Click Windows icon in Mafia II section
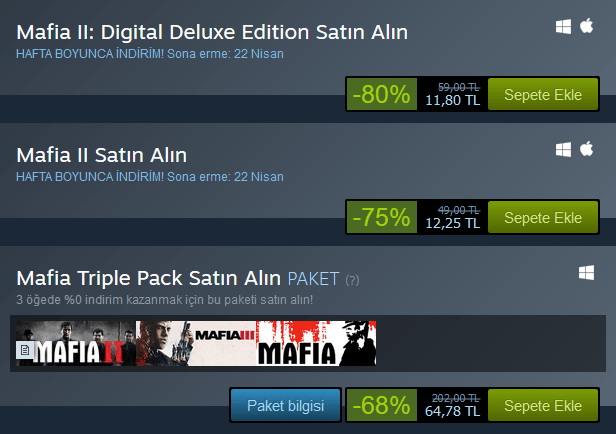The image size is (616, 434). point(563,150)
